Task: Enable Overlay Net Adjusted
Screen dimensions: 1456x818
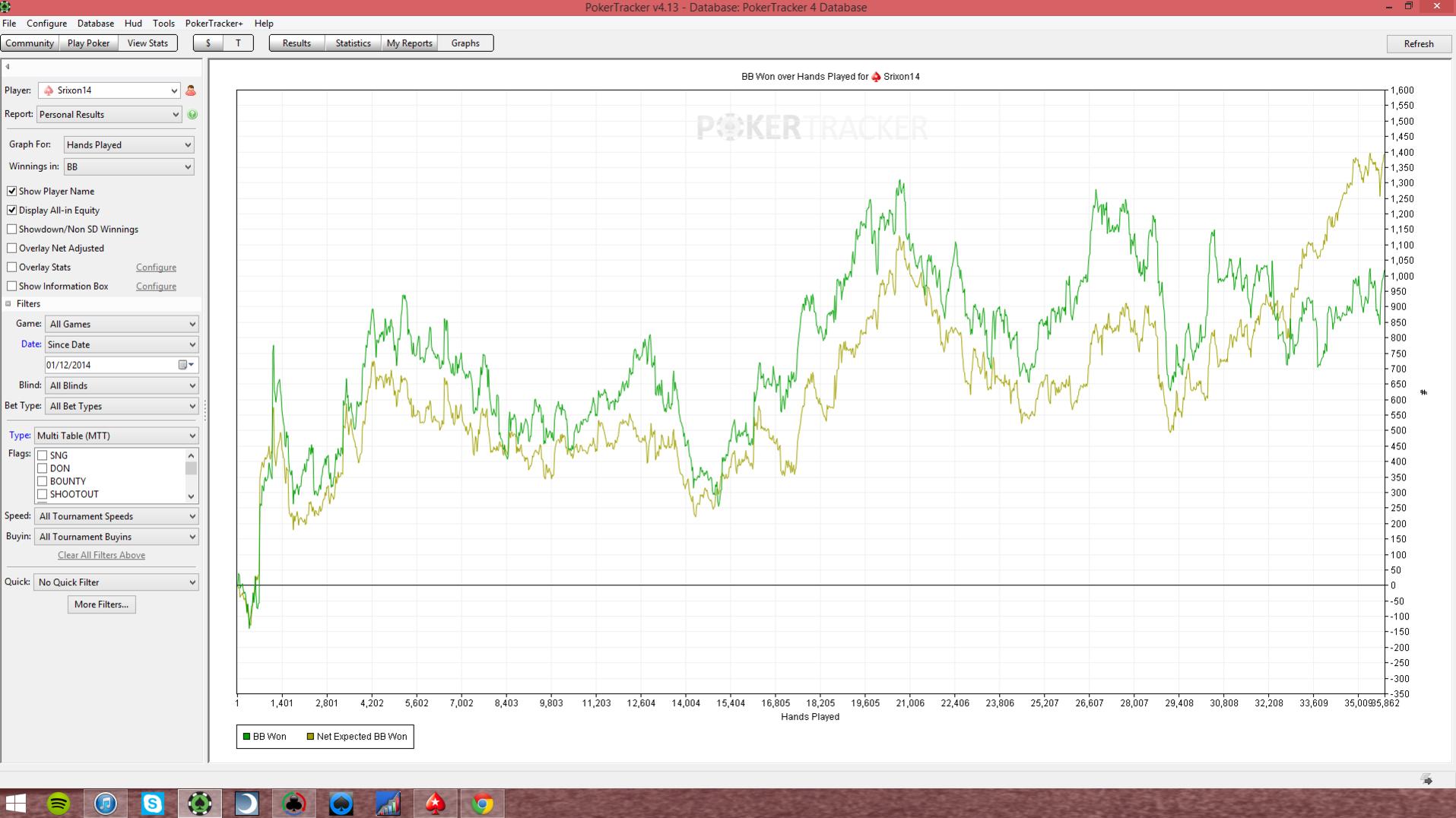Action: 12,249
